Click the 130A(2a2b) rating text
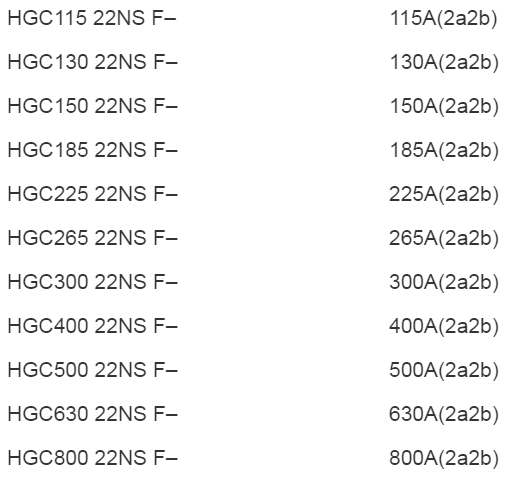 click(444, 62)
